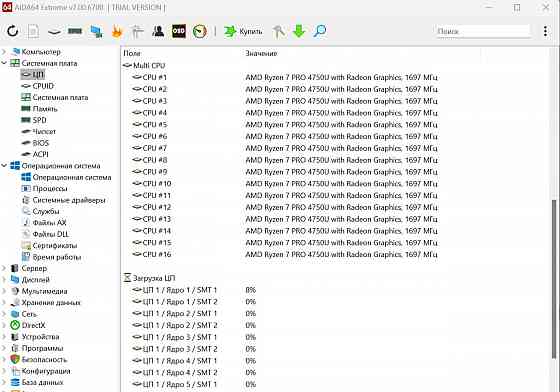Expand the Дисплей tree node
This screenshot has height=392, width=560.
pos(4,280)
